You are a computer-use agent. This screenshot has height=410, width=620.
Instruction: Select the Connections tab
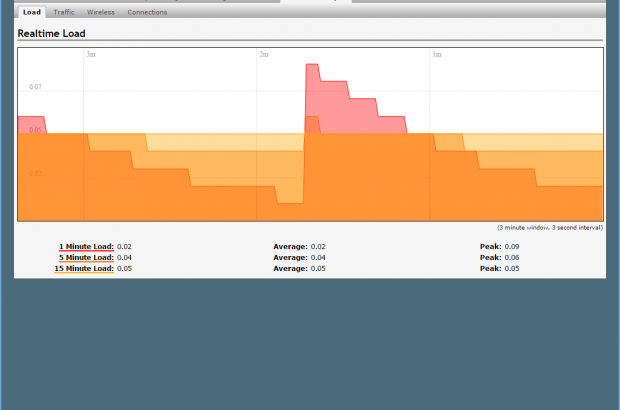[x=147, y=12]
